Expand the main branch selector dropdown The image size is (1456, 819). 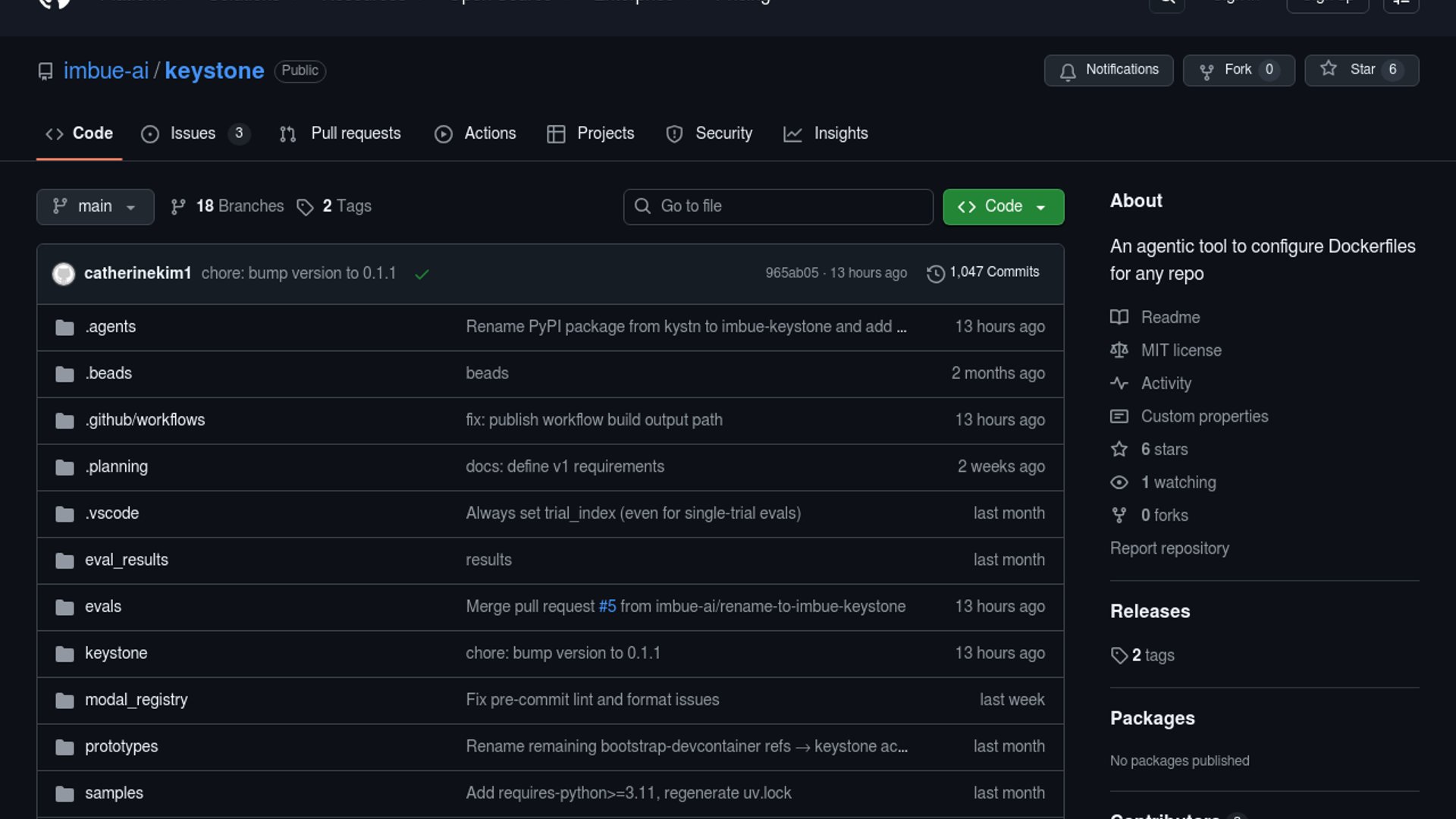click(x=95, y=206)
